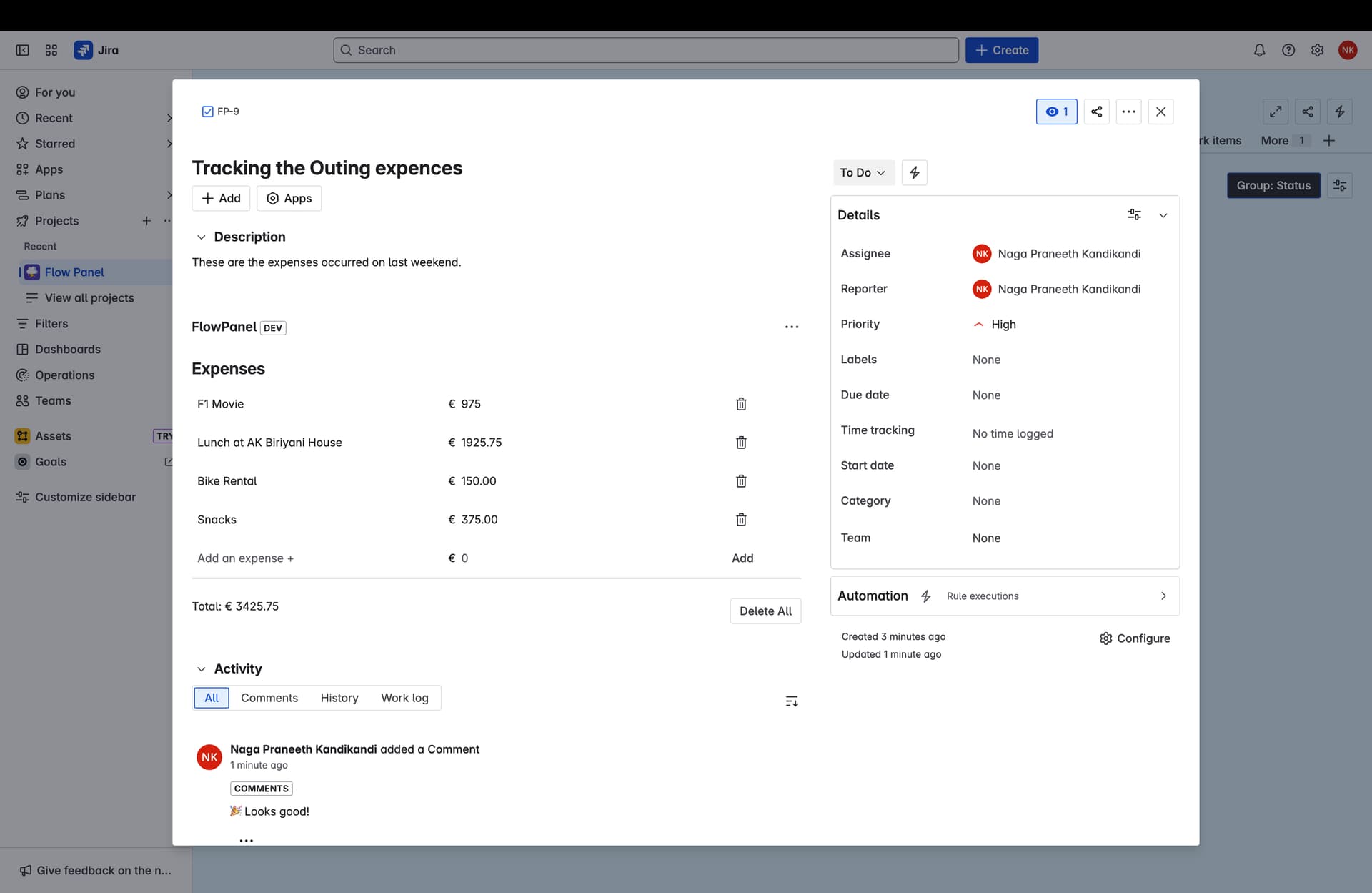Open the notifications bell
Viewport: 1372px width, 893px height.
[1259, 50]
